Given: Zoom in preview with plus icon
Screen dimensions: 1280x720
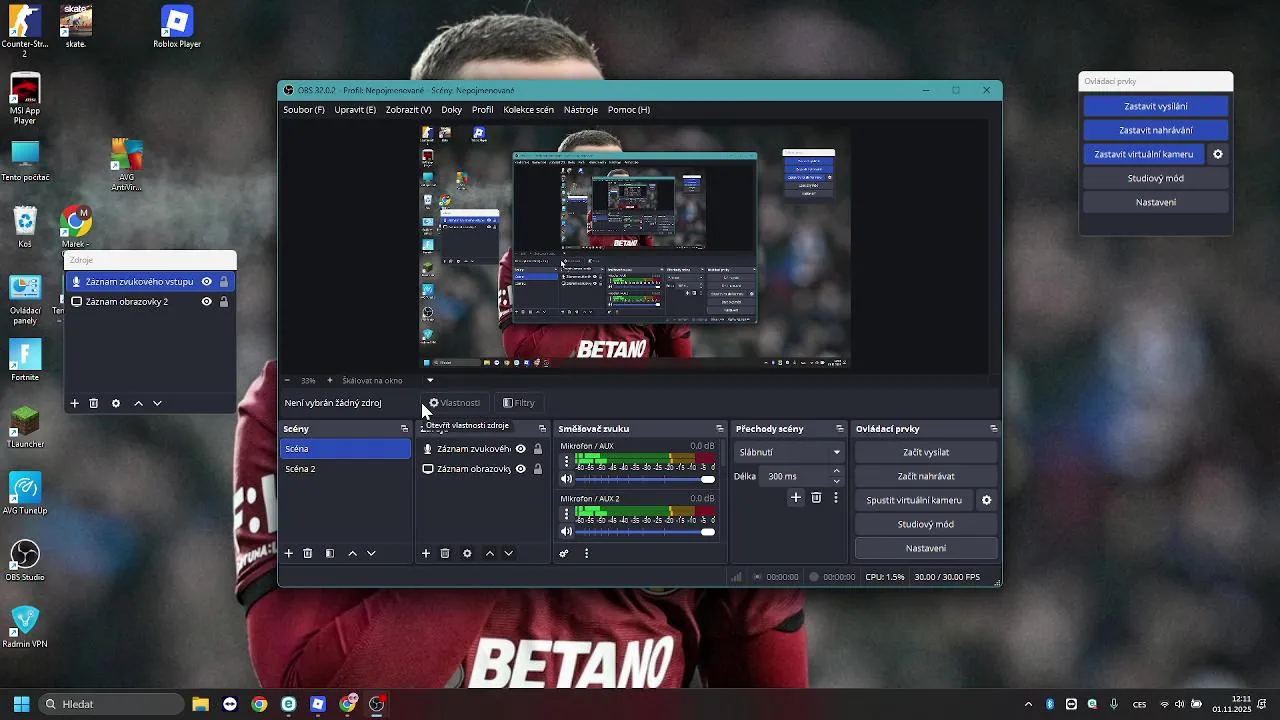Looking at the screenshot, I should (330, 380).
